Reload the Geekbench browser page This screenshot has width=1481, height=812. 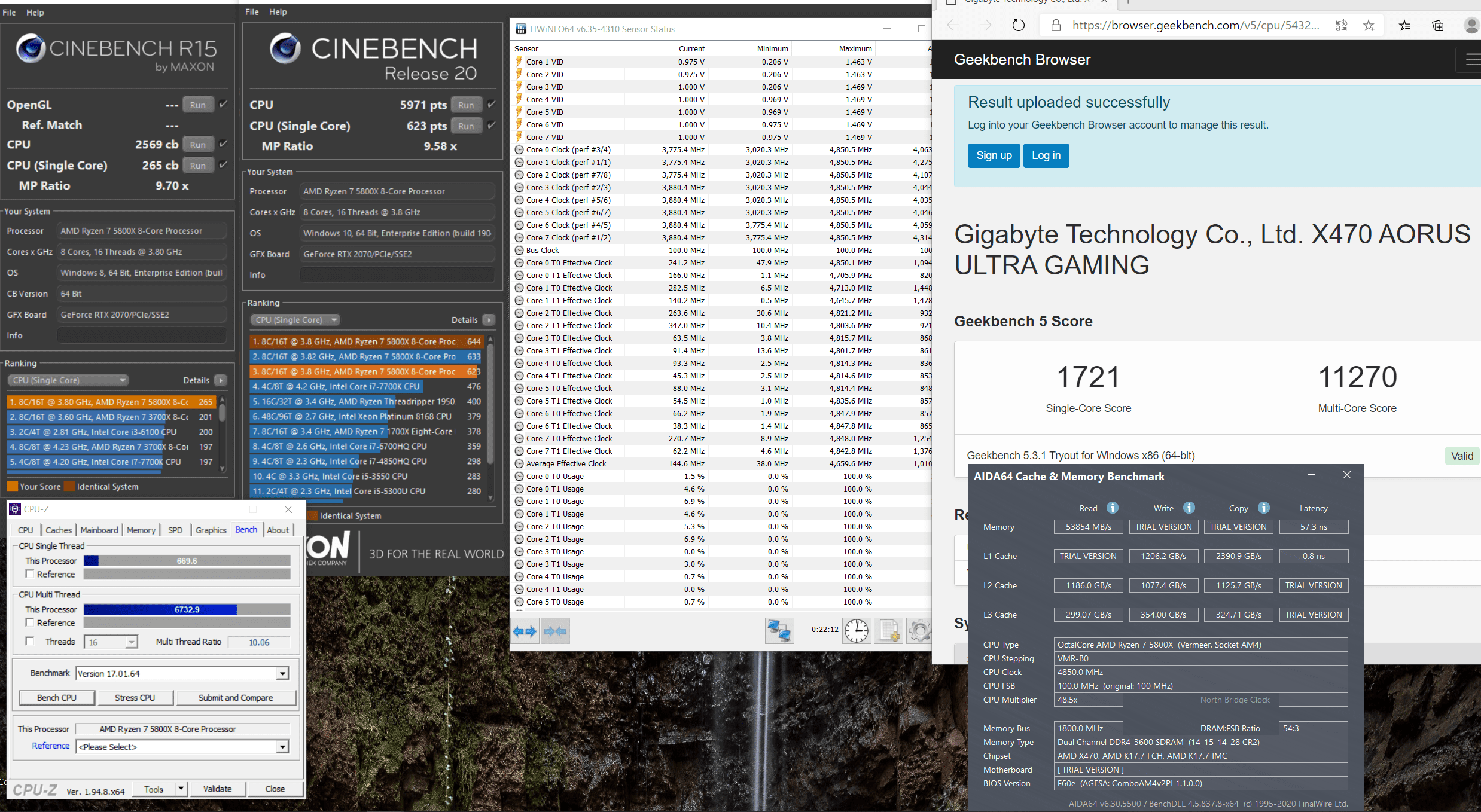tap(1018, 25)
